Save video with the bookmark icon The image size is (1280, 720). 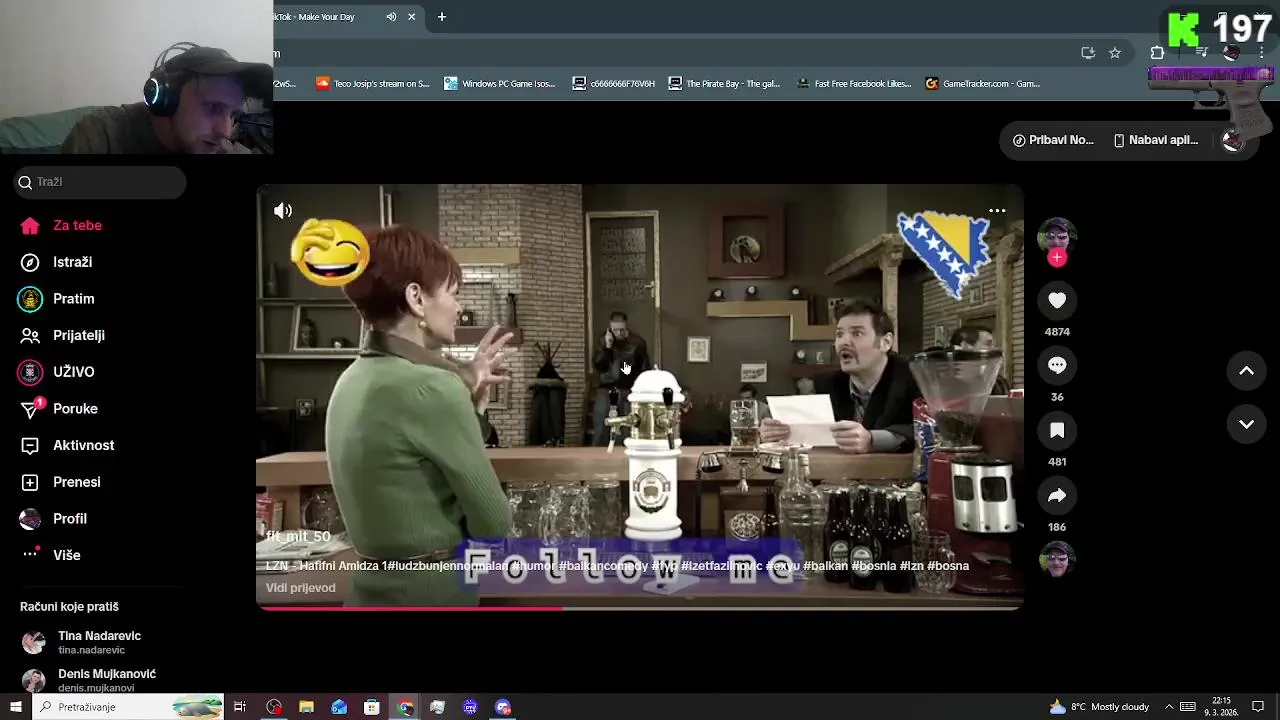point(1057,430)
